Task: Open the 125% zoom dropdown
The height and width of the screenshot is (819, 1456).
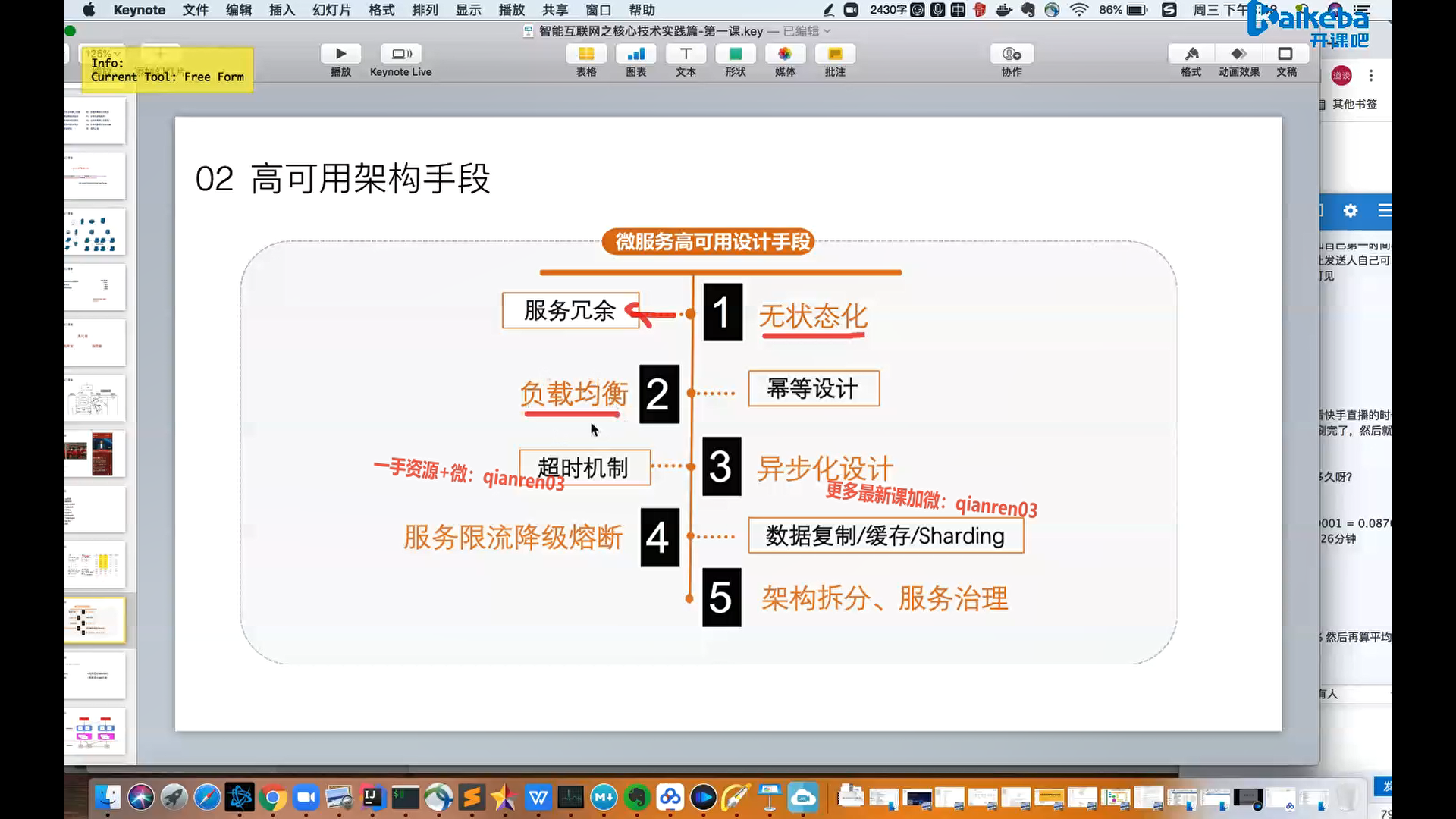Action: click(x=102, y=54)
